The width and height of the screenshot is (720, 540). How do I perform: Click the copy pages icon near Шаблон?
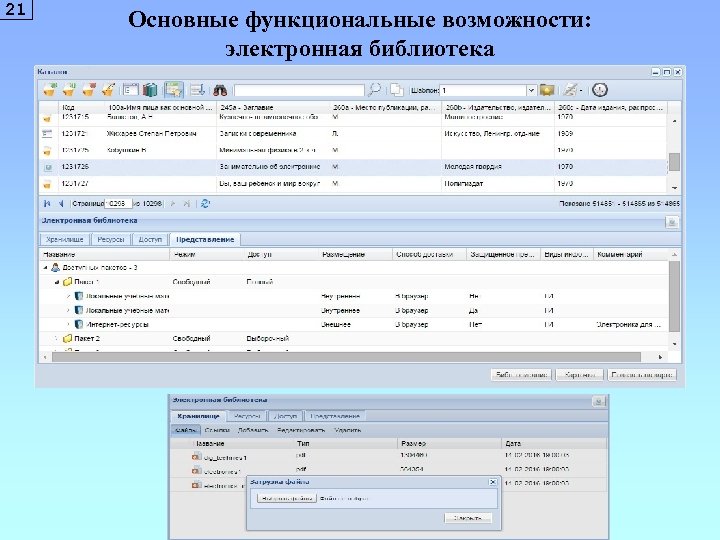pos(396,90)
